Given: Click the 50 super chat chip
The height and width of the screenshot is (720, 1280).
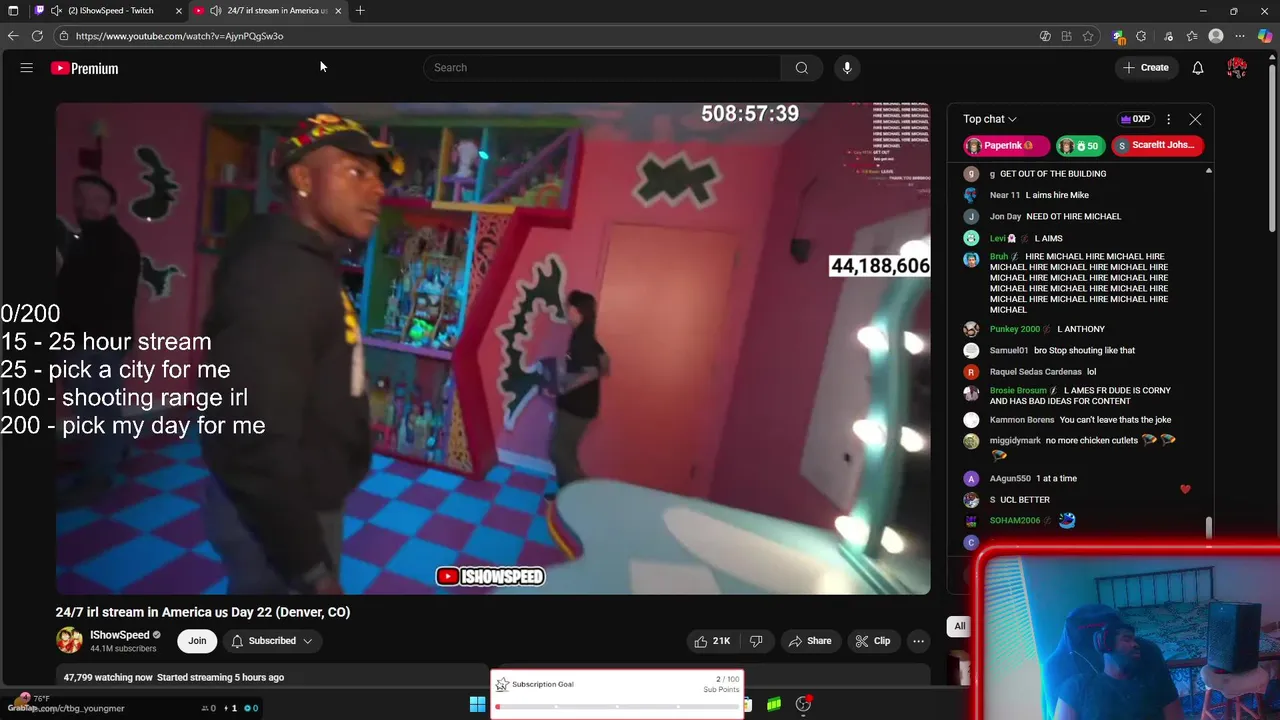Looking at the screenshot, I should point(1080,146).
